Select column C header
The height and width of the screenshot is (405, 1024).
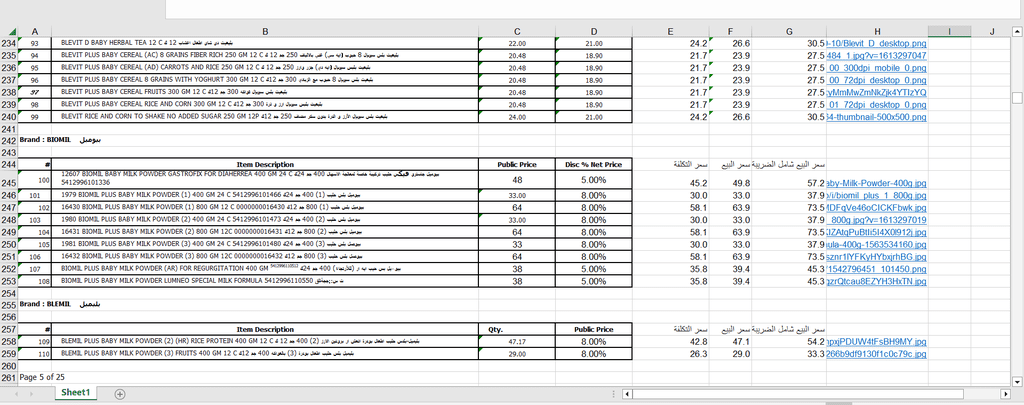pyautogui.click(x=517, y=31)
